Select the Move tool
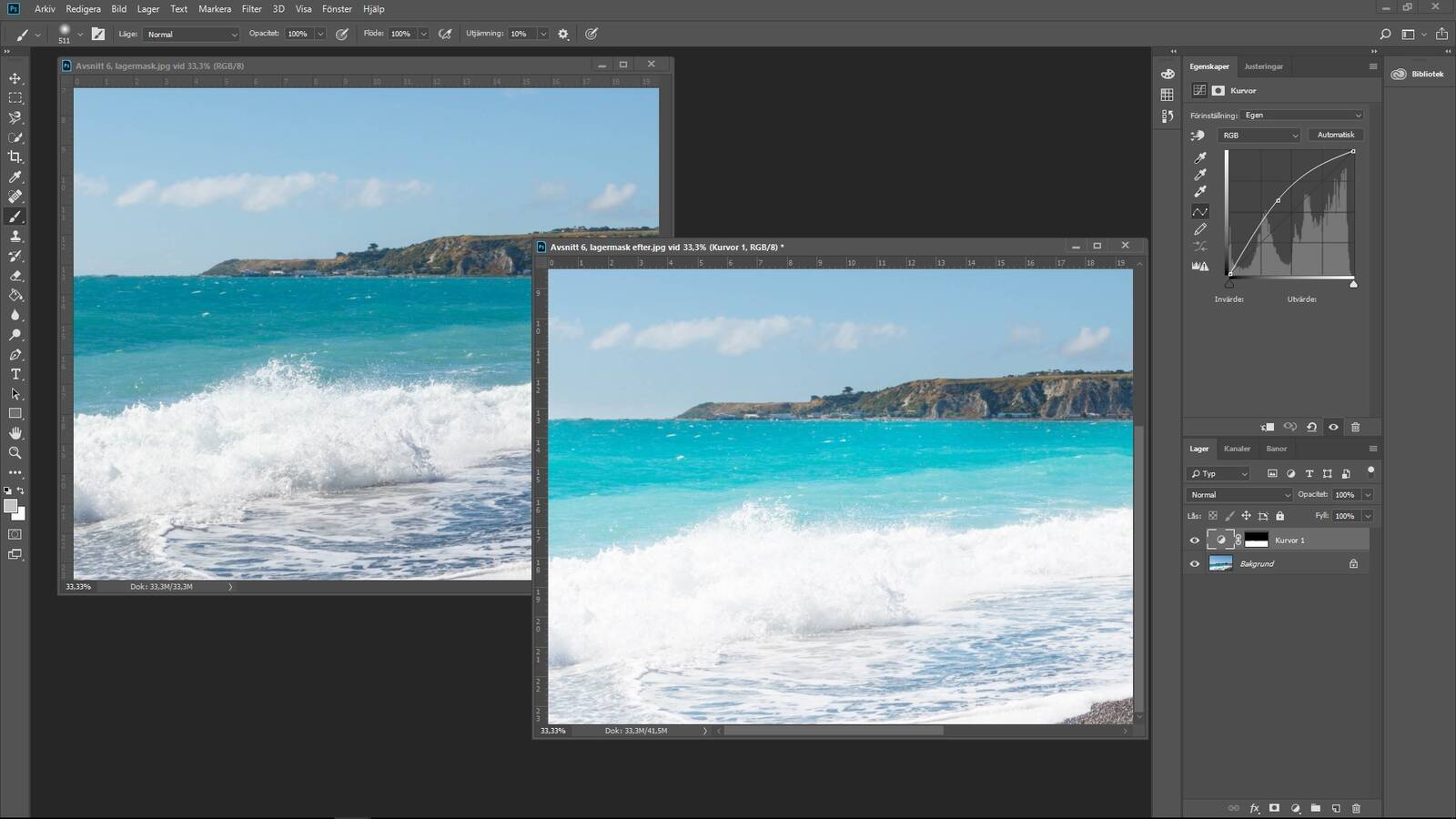This screenshot has height=819, width=1456. tap(15, 78)
